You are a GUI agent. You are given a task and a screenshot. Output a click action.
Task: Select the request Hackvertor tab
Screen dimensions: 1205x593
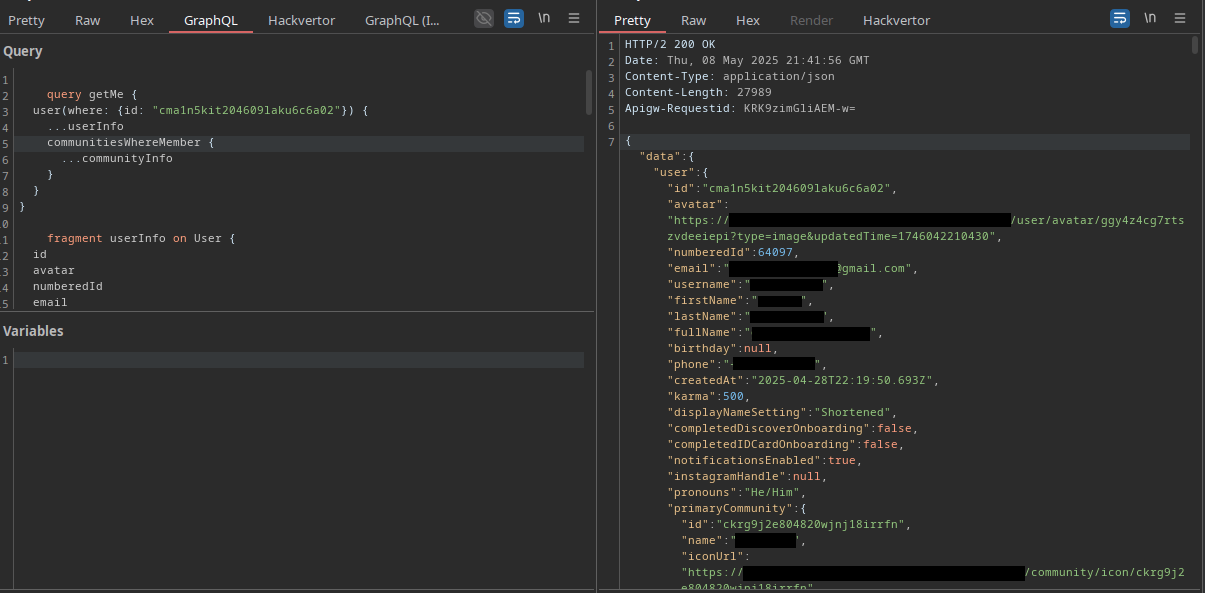click(x=301, y=20)
